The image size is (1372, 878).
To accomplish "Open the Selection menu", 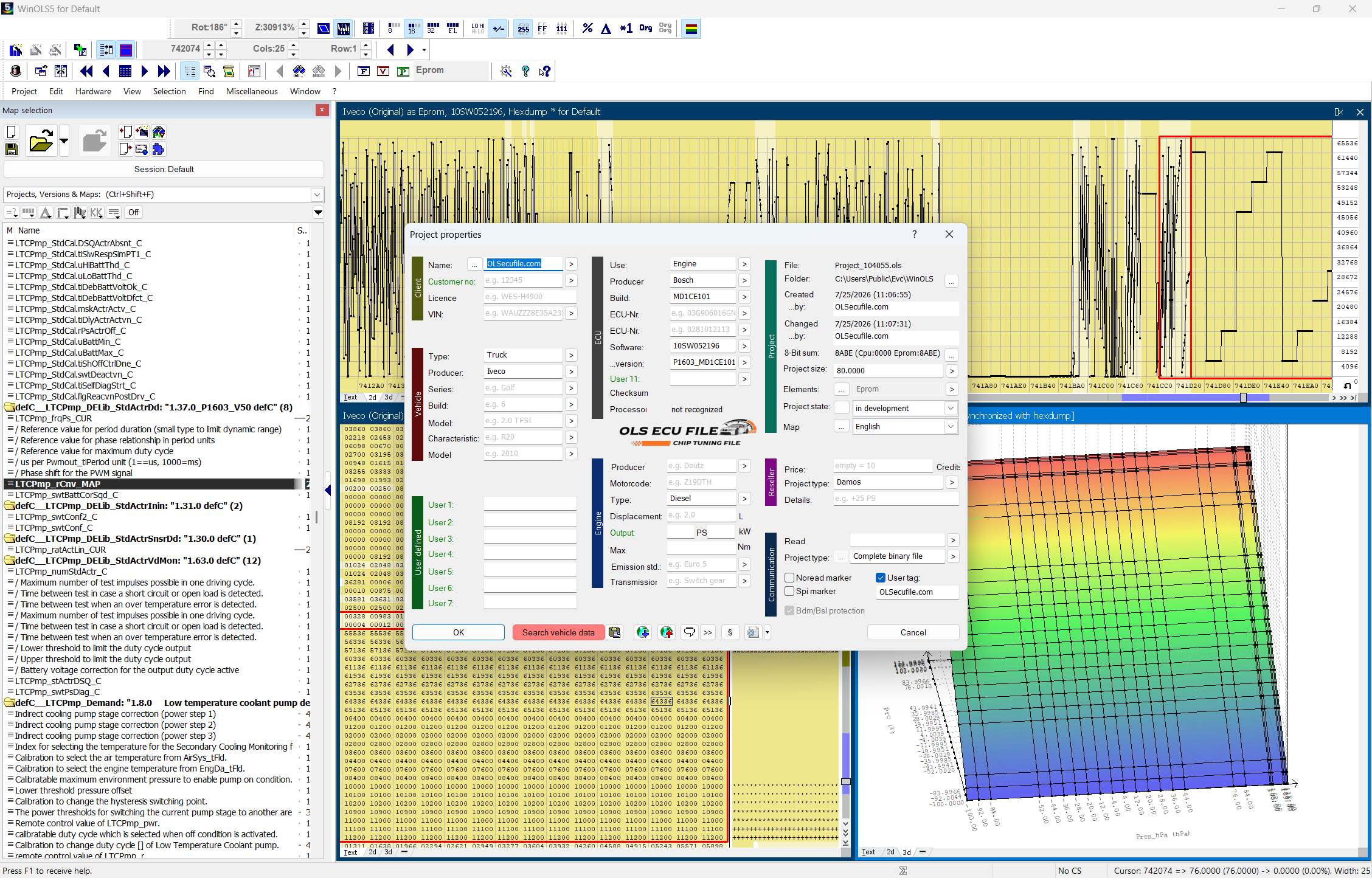I will click(x=169, y=91).
